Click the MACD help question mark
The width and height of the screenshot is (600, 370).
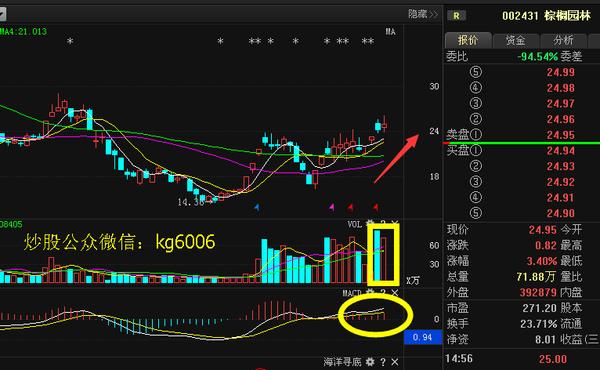tap(383, 293)
